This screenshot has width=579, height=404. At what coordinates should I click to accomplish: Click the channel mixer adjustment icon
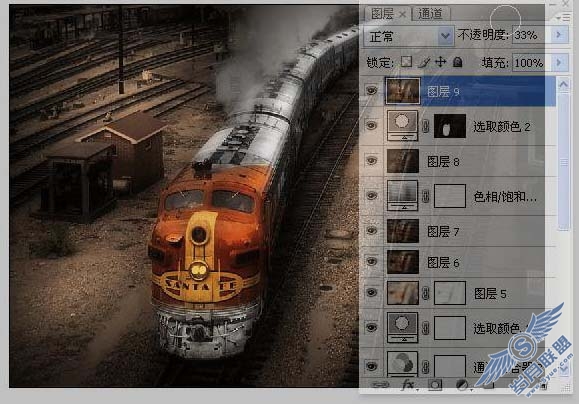[402, 363]
